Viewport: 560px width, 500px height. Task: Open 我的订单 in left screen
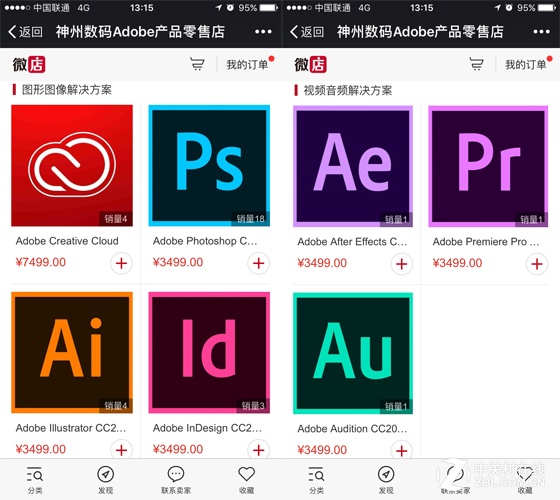[x=247, y=65]
